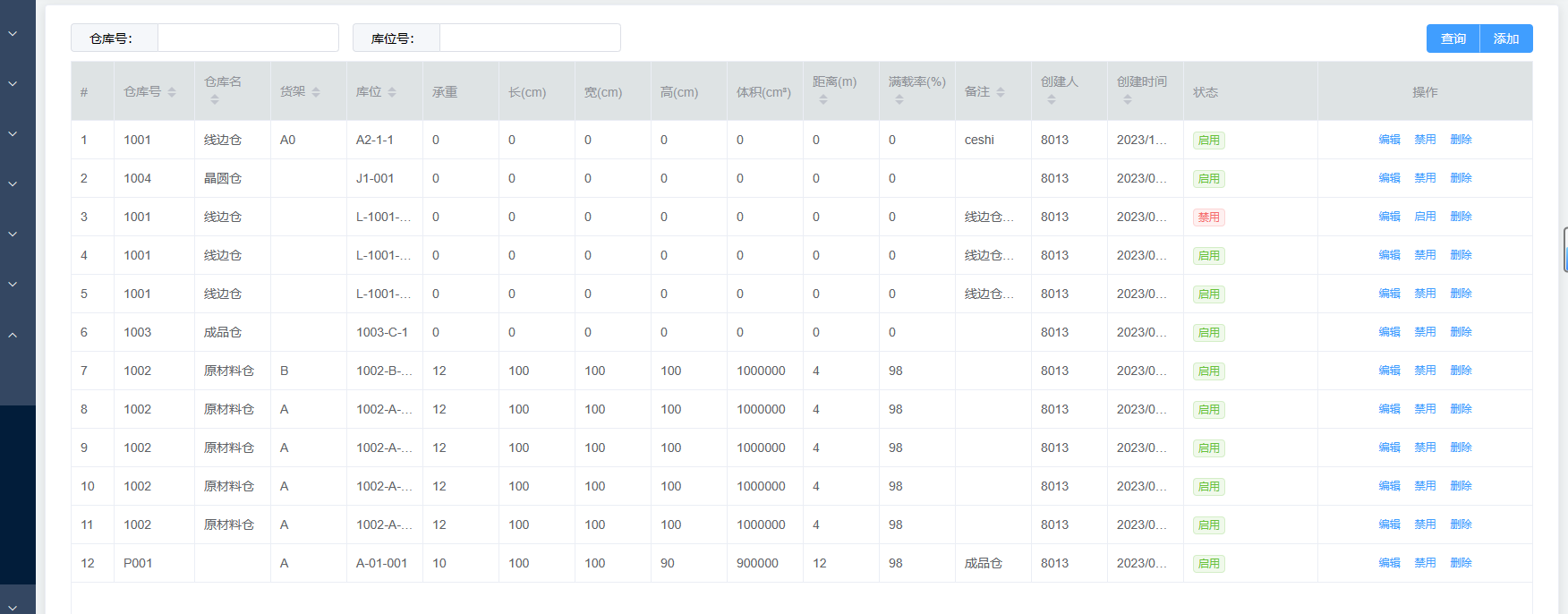Sort table by 仓库名 column icon
The image size is (1568, 614).
[215, 99]
